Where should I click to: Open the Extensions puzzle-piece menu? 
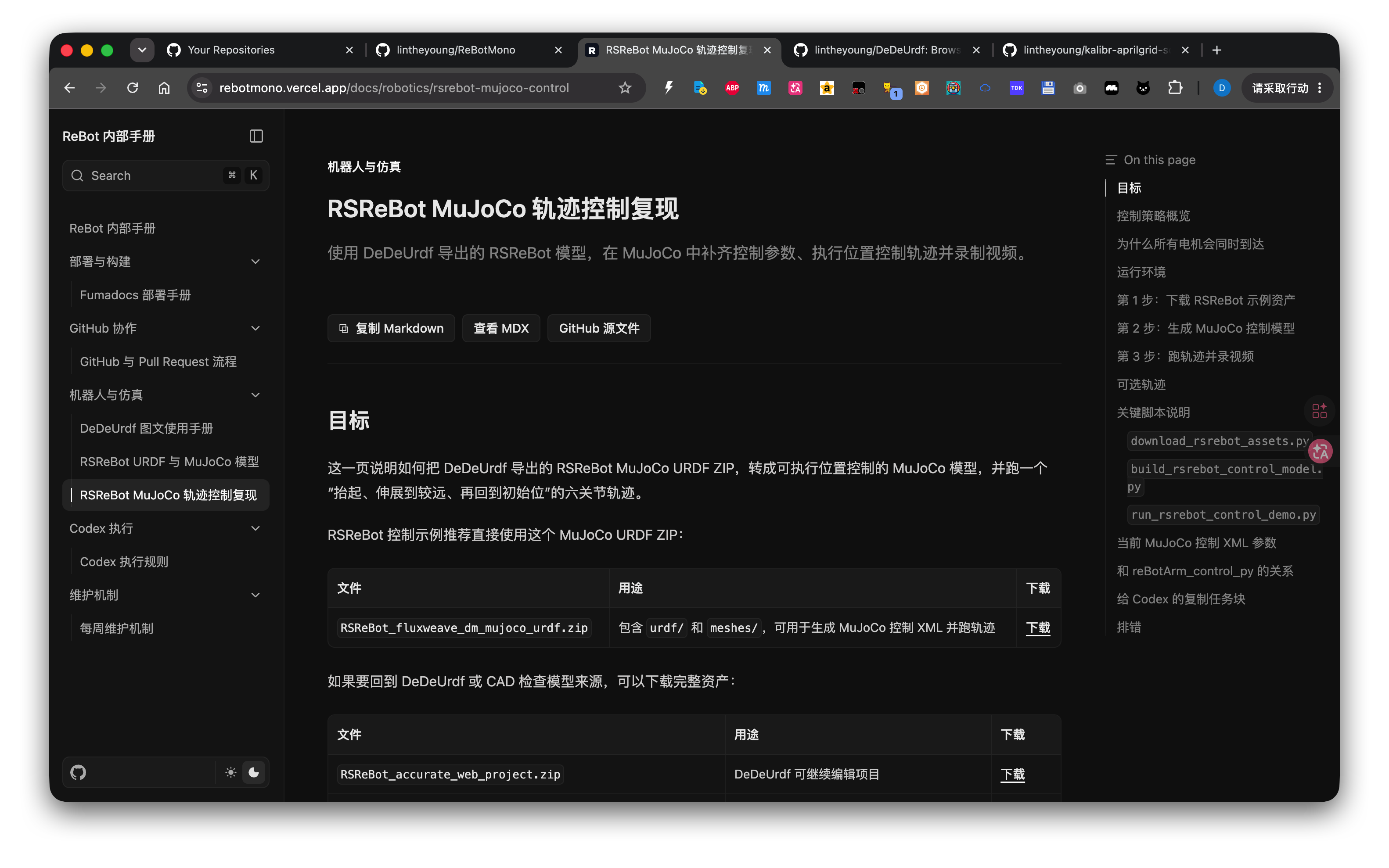tap(1175, 88)
